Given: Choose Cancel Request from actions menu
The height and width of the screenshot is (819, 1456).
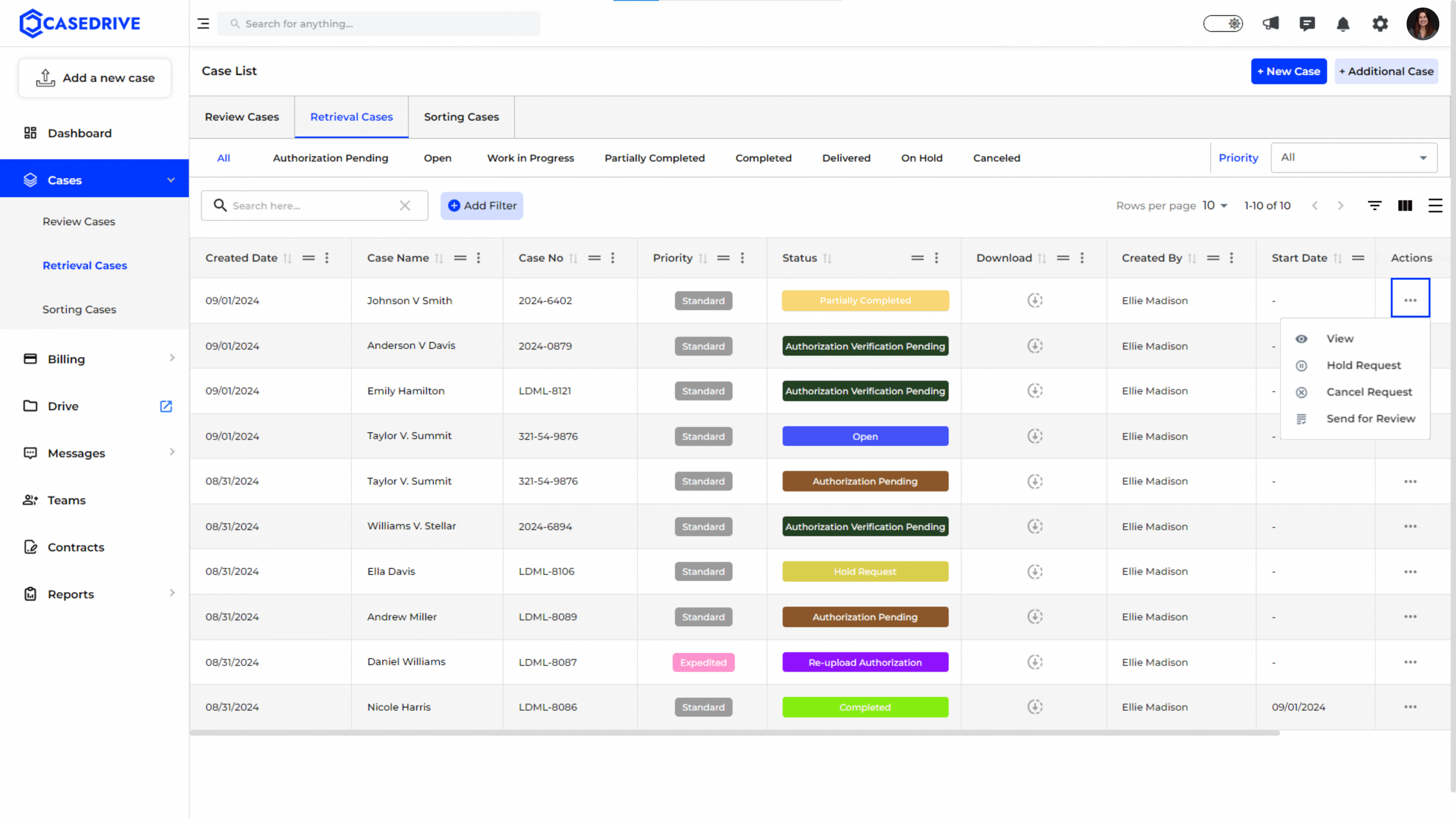Looking at the screenshot, I should tap(1355, 392).
